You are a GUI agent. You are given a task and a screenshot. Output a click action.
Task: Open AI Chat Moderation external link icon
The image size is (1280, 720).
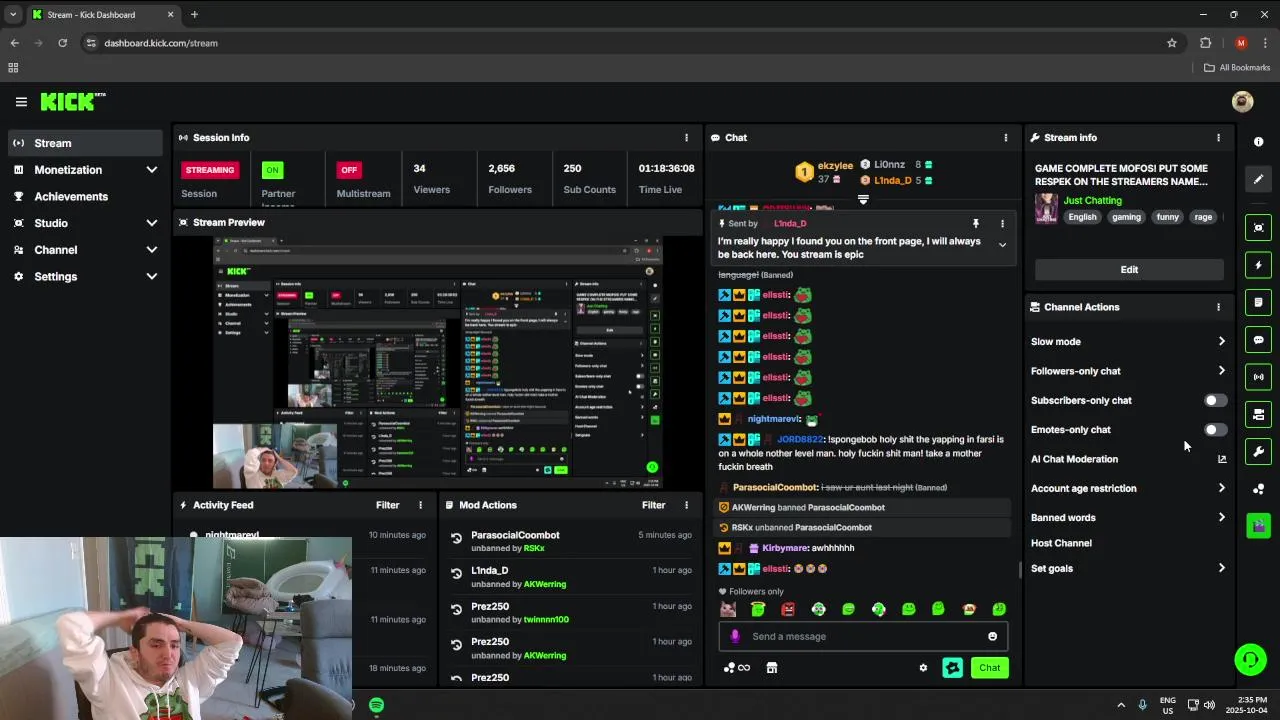(x=1221, y=459)
